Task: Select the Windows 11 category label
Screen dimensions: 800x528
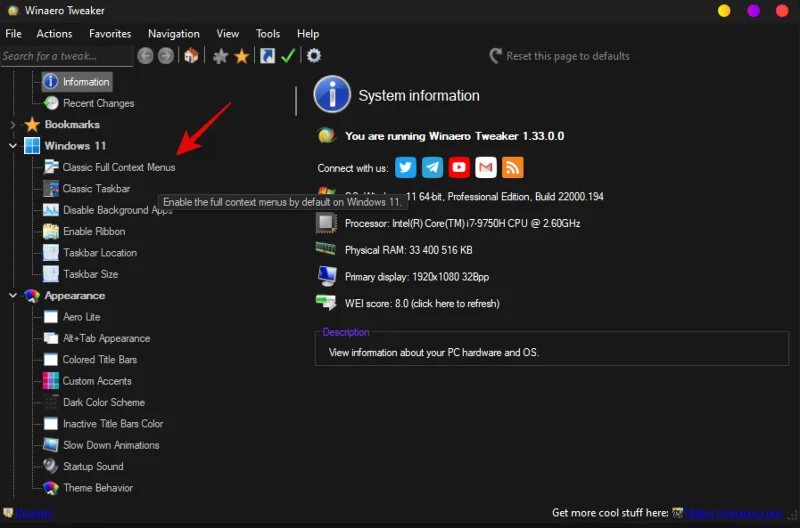Action: (75, 146)
